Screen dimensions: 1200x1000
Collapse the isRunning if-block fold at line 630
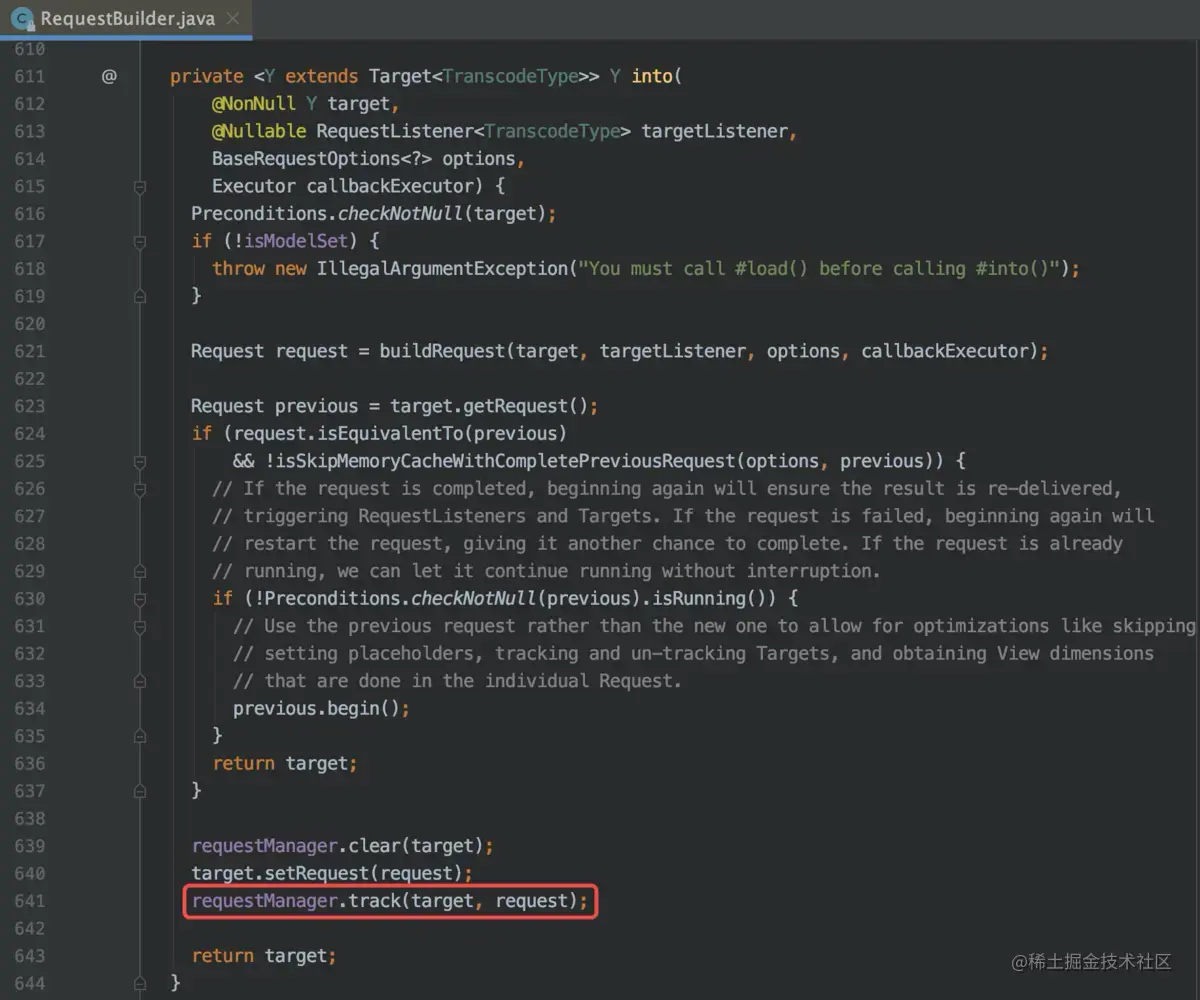pyautogui.click(x=140, y=599)
